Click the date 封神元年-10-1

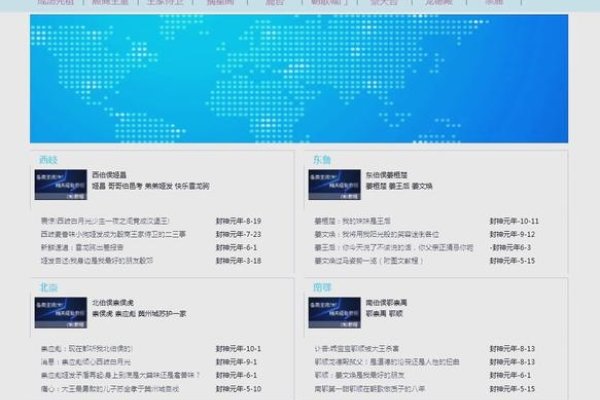238,349
